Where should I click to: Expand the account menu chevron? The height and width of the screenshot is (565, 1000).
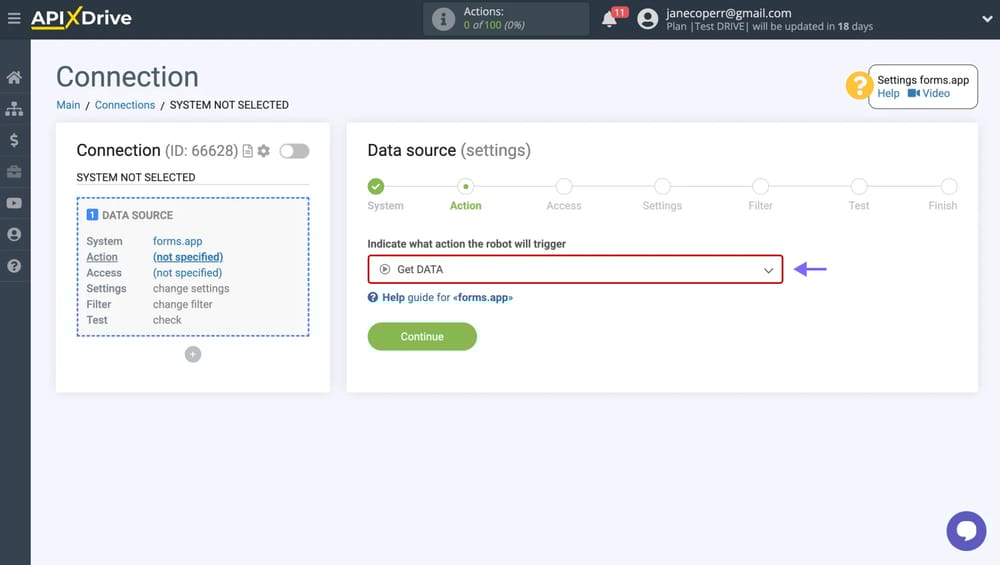click(985, 18)
